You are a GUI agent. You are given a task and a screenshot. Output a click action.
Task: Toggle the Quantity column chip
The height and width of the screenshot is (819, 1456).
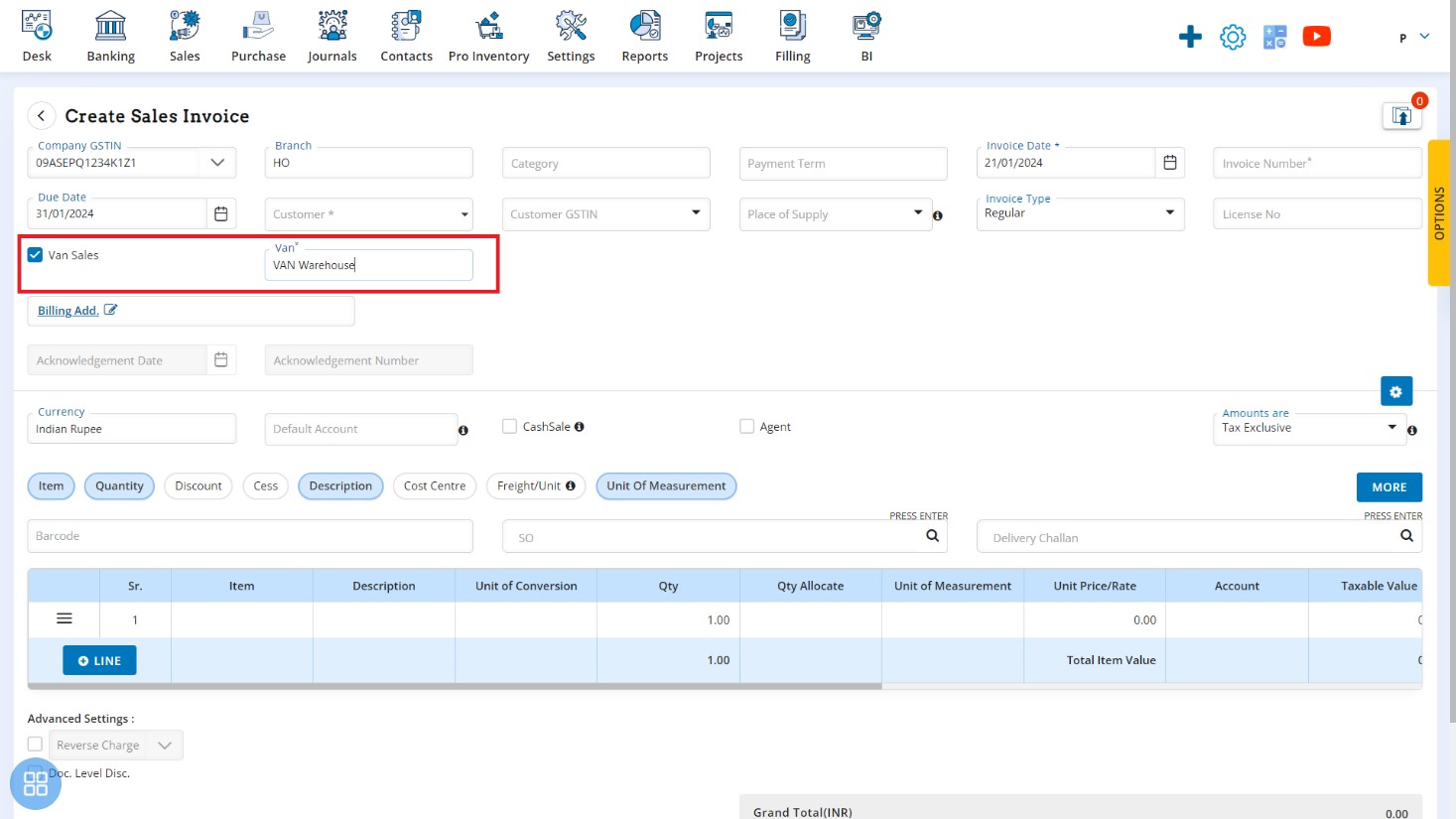click(119, 485)
